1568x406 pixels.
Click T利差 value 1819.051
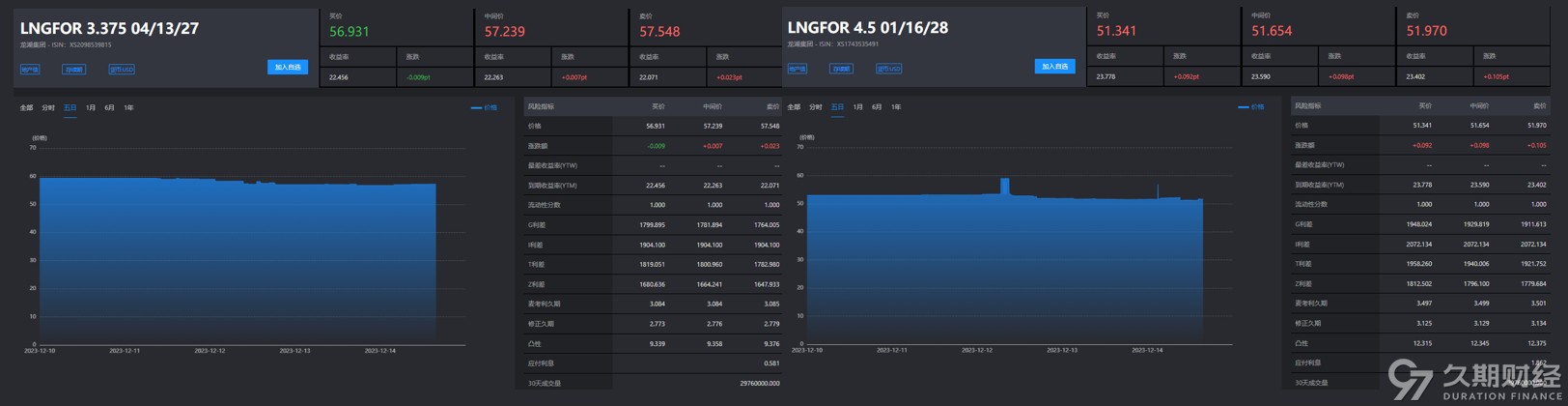point(652,265)
